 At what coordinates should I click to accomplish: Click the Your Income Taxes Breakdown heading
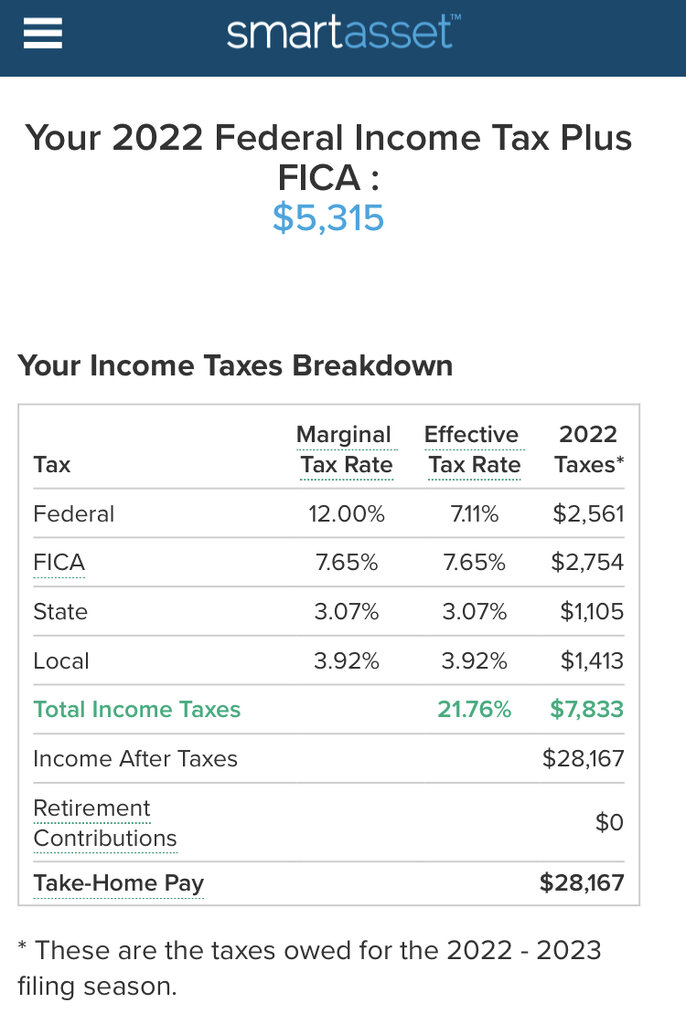tap(235, 366)
